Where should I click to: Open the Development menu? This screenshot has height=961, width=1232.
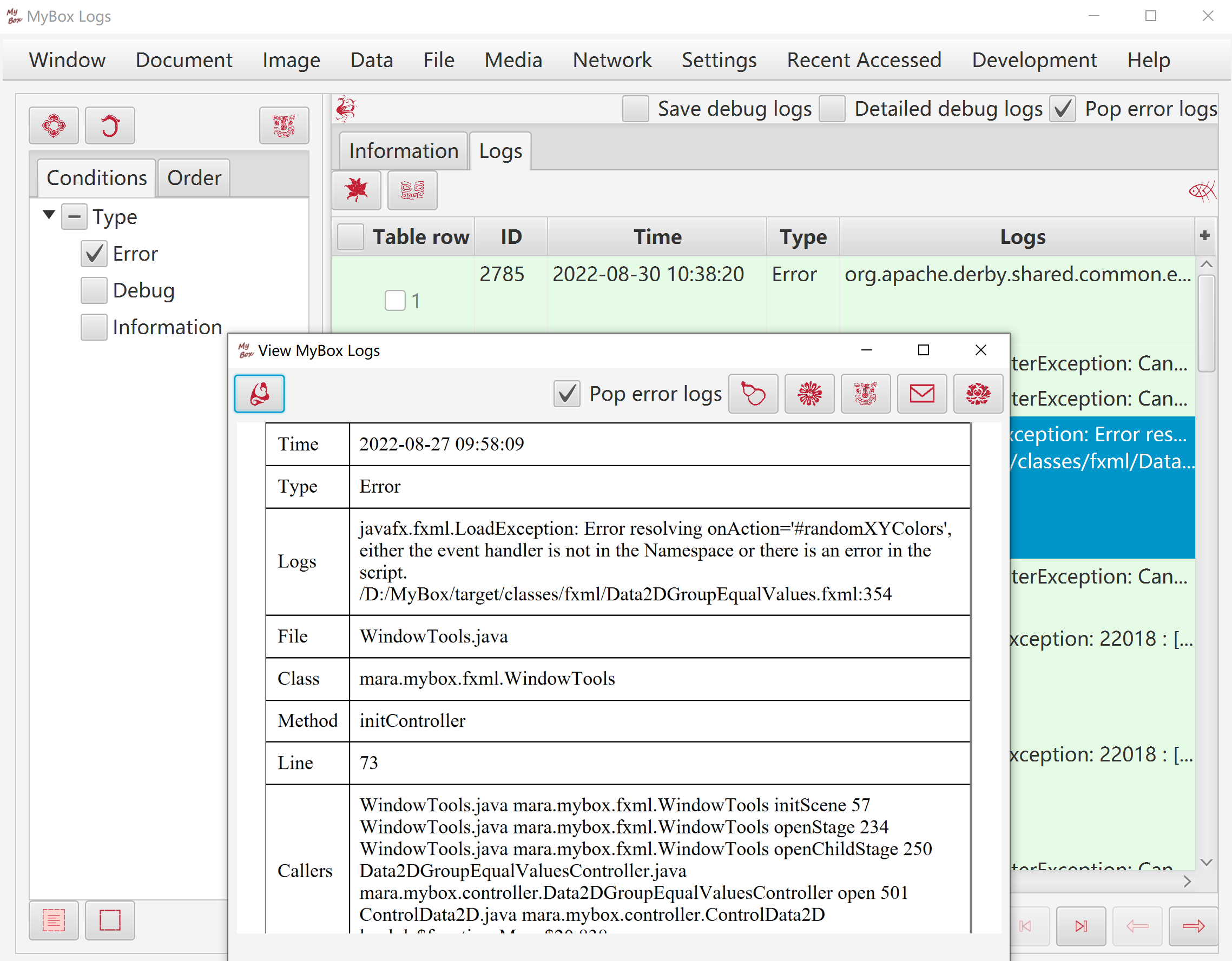[x=1035, y=60]
